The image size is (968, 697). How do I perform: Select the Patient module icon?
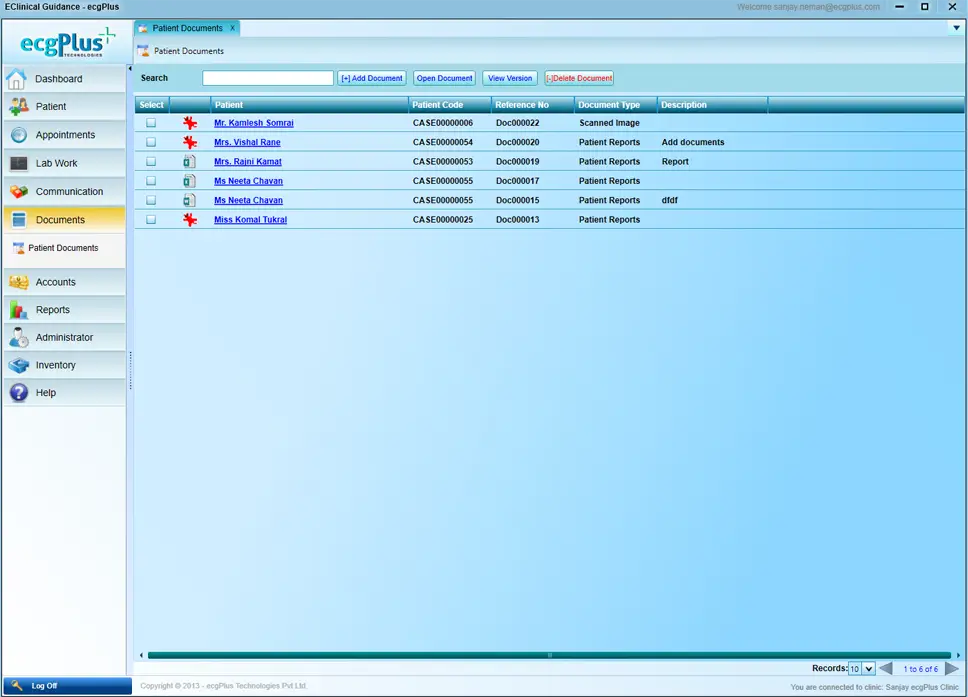[17, 106]
